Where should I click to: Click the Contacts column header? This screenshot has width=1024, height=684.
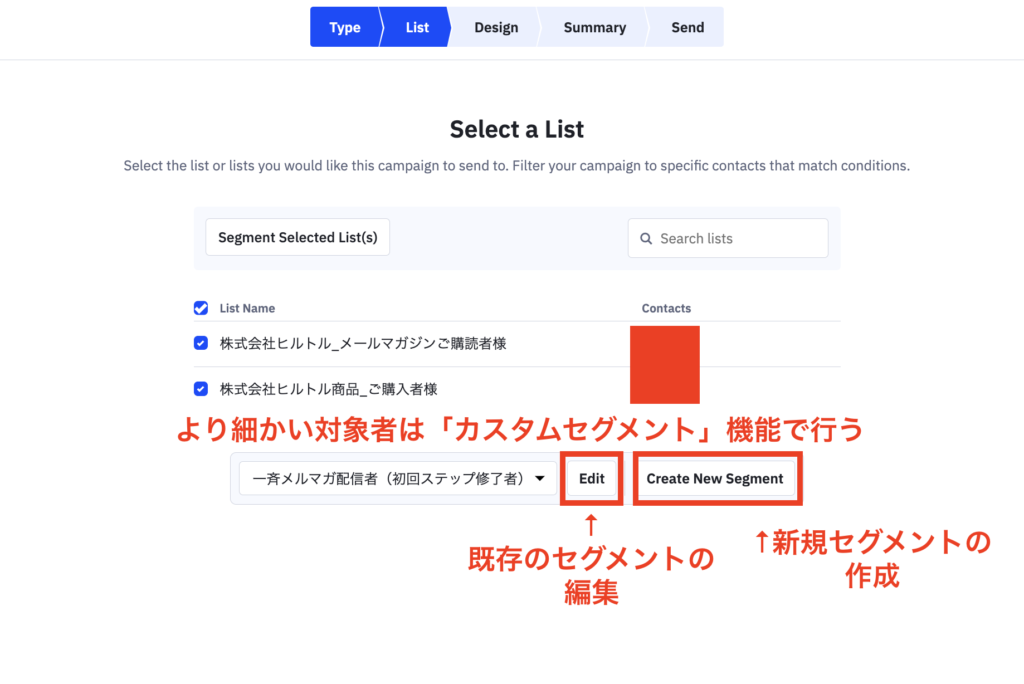tap(666, 308)
